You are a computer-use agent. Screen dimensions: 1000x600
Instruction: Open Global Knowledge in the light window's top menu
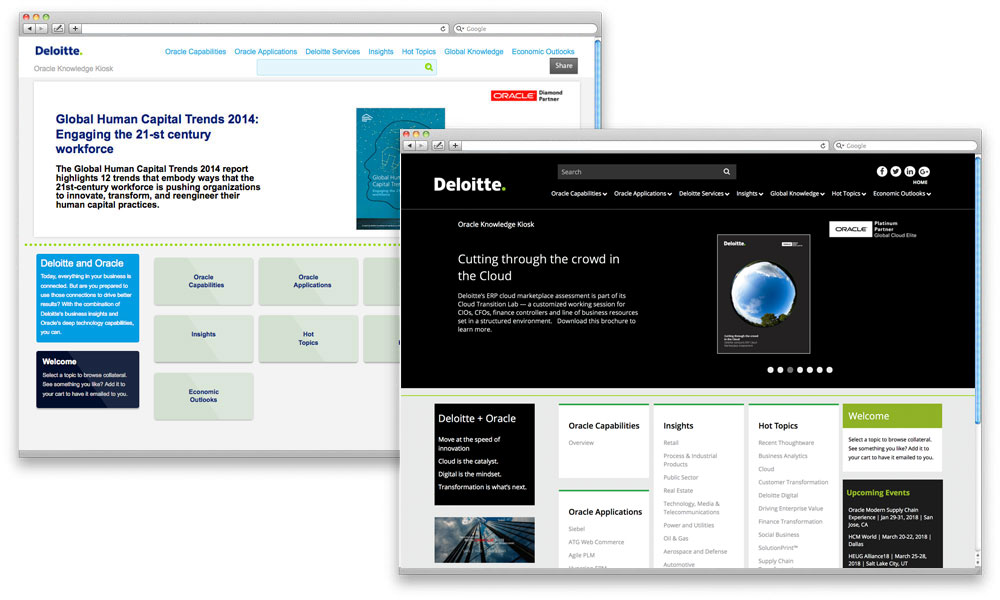[474, 52]
